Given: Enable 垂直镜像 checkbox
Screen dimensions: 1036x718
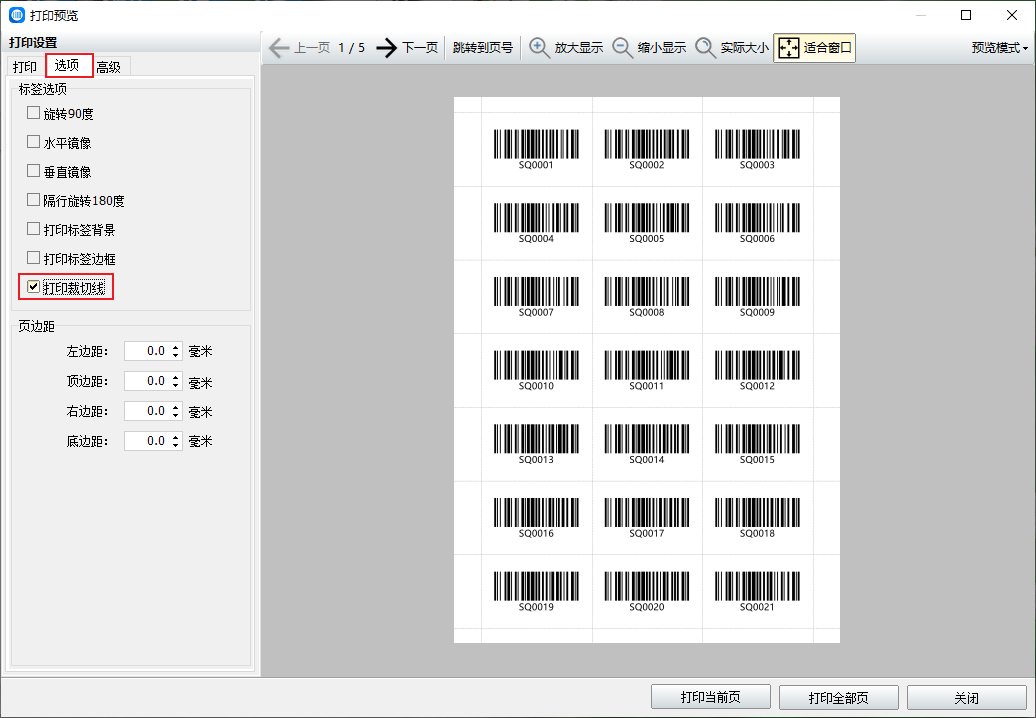Looking at the screenshot, I should 34,171.
